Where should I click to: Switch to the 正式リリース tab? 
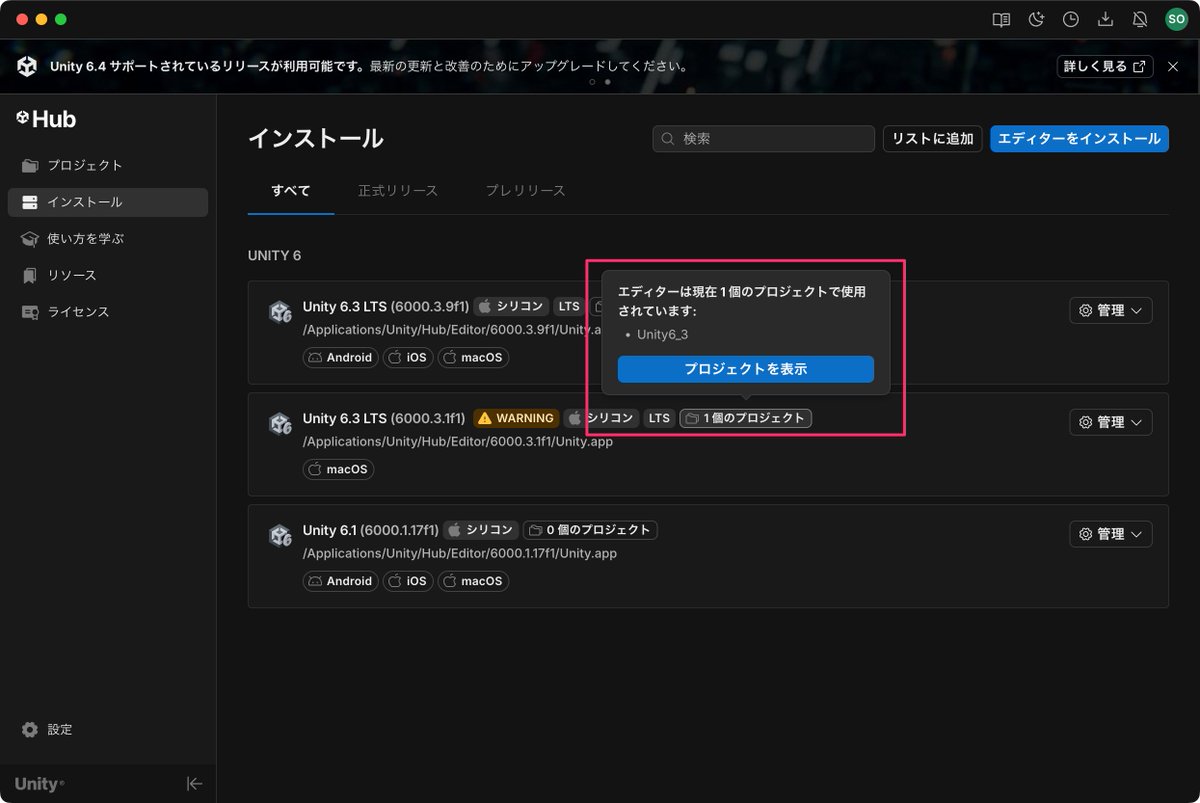tap(398, 190)
